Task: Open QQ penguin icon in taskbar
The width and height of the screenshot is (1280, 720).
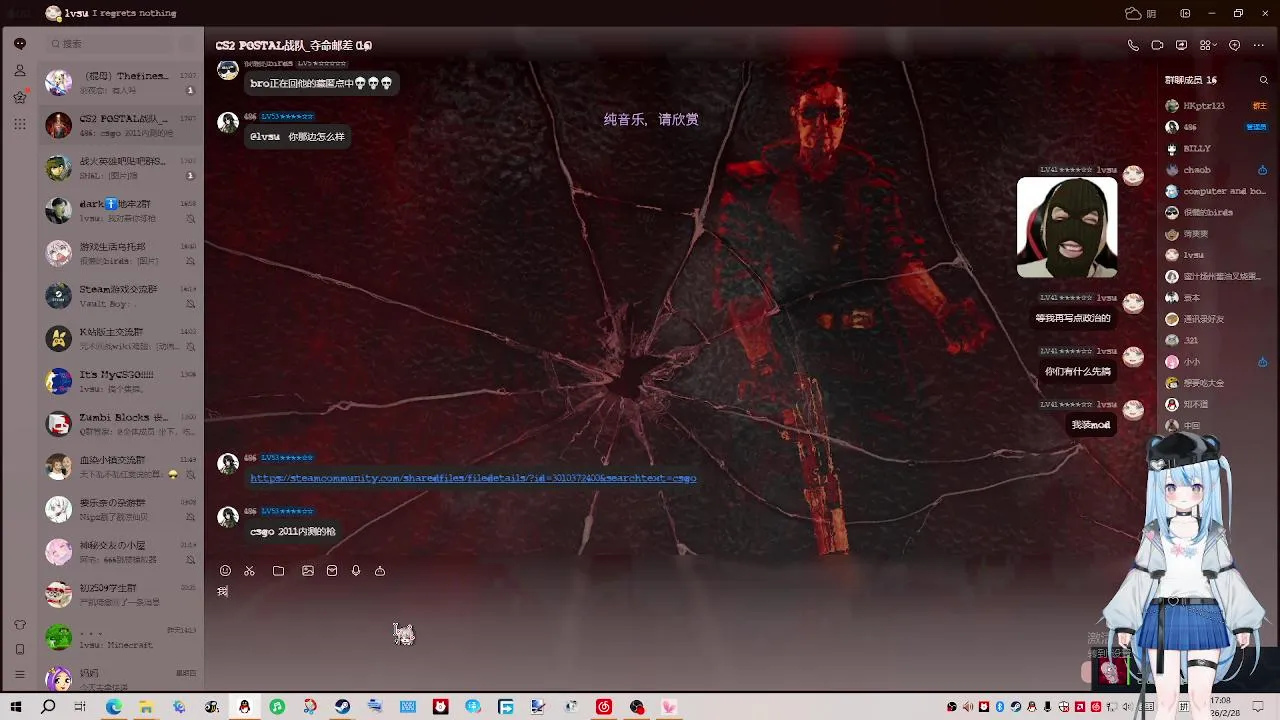Action: point(244,707)
